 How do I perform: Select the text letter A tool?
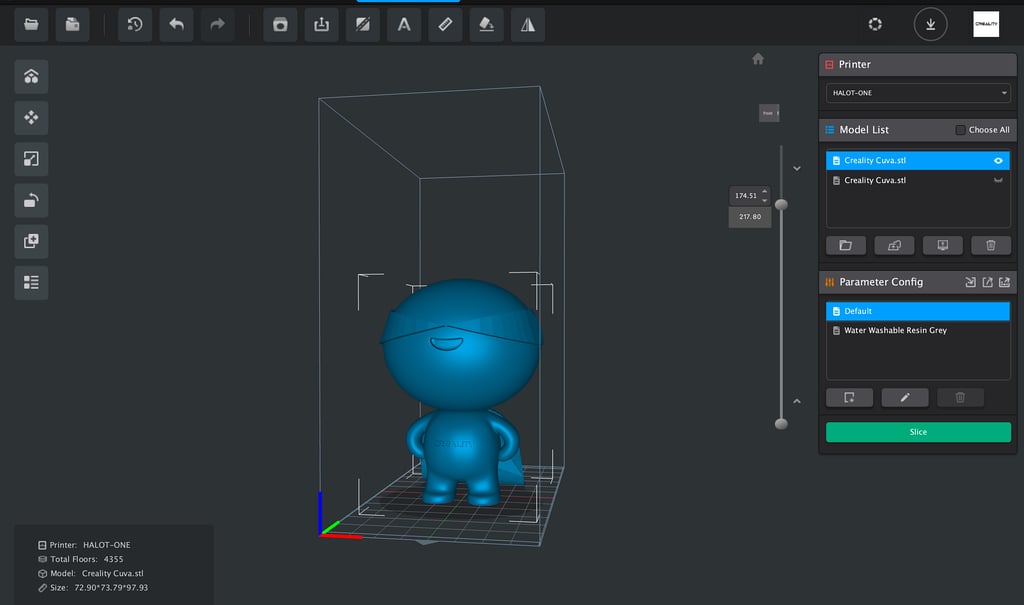(404, 25)
